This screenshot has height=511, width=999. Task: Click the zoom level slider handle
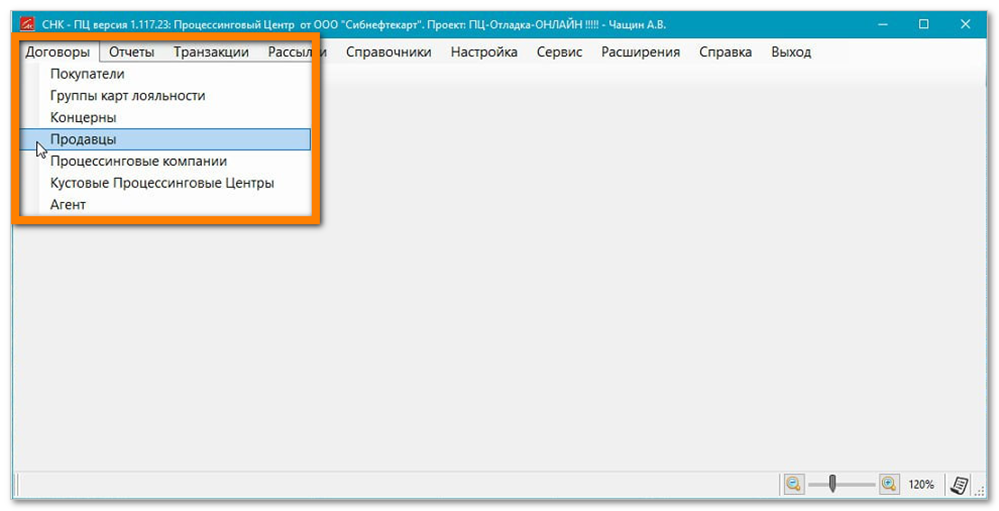pos(832,484)
